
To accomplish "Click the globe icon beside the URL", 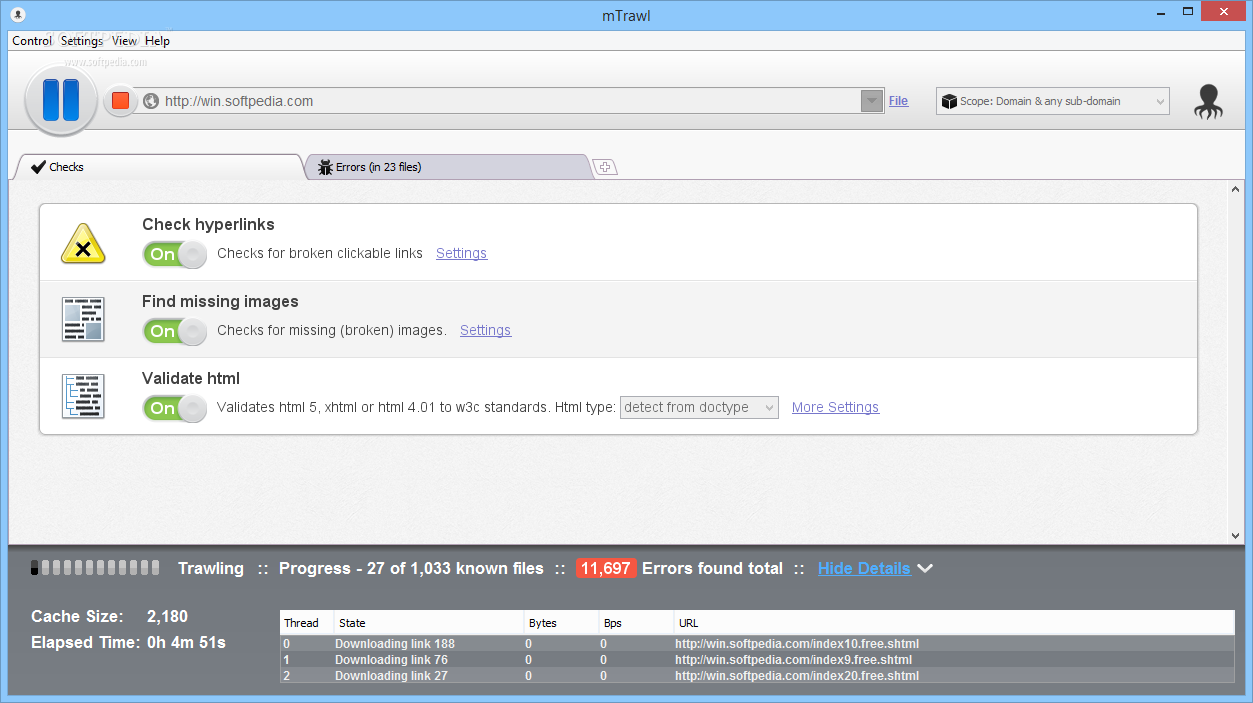I will pos(151,101).
